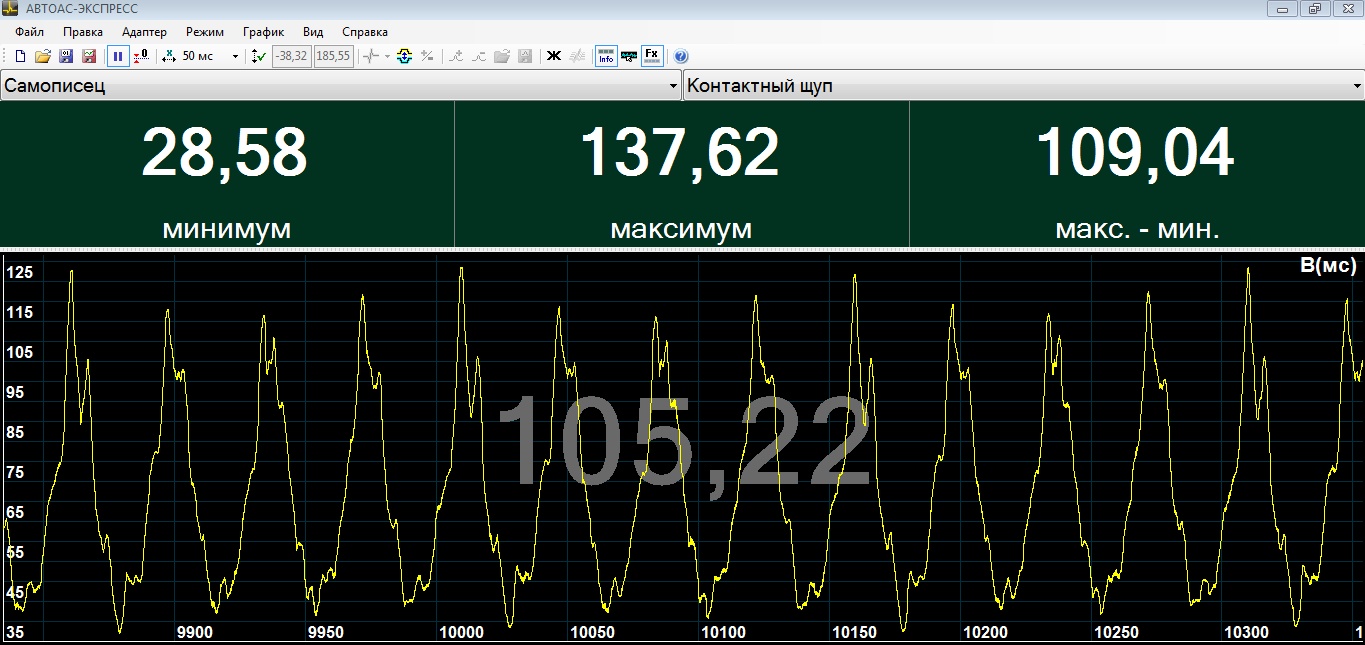Click the vertical auto-scale checkmark icon

258,56
